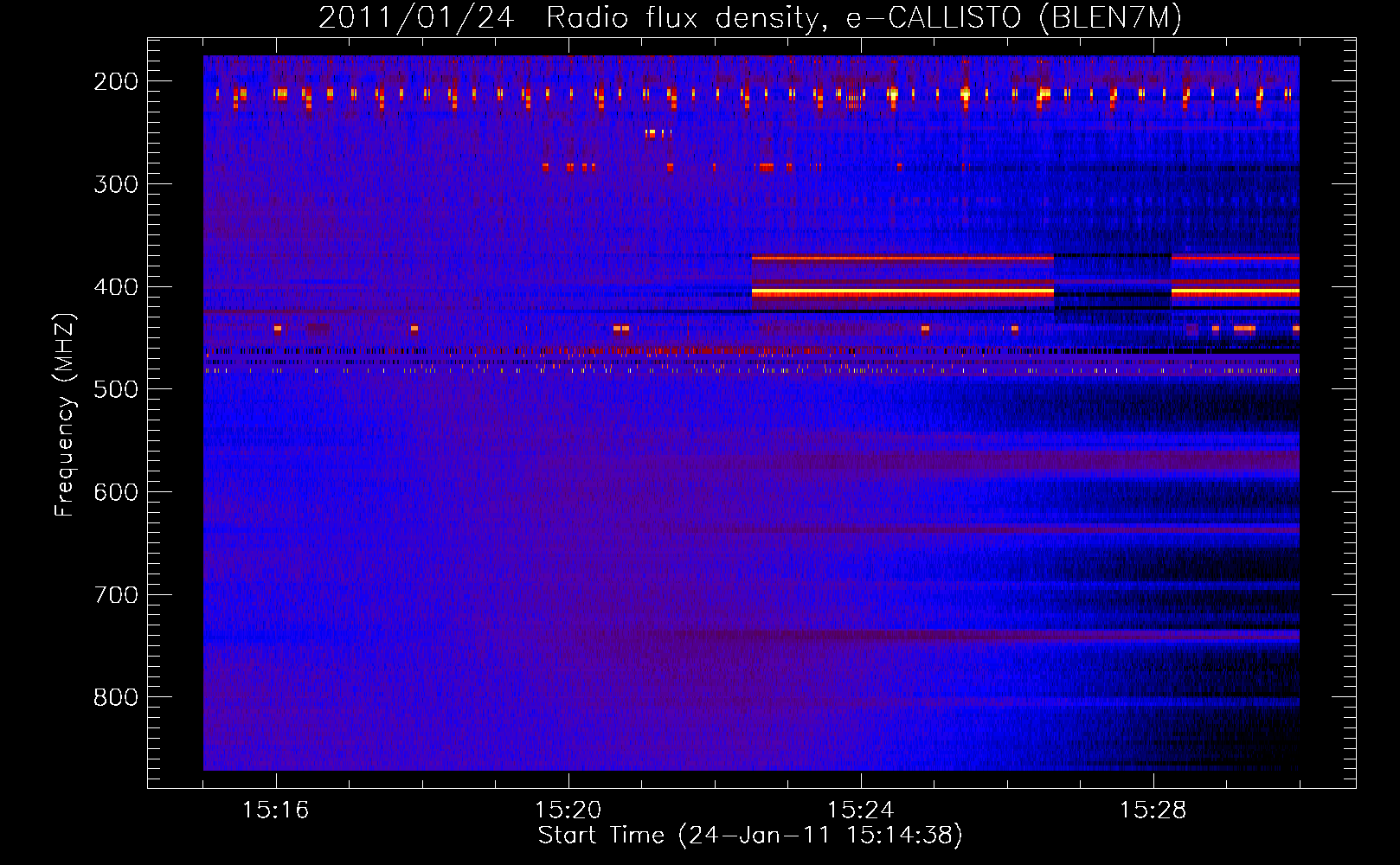The height and width of the screenshot is (865, 1400).
Task: Click the "Start Time (24-Jan-11 15:14:38)" label
Action: tap(750, 835)
